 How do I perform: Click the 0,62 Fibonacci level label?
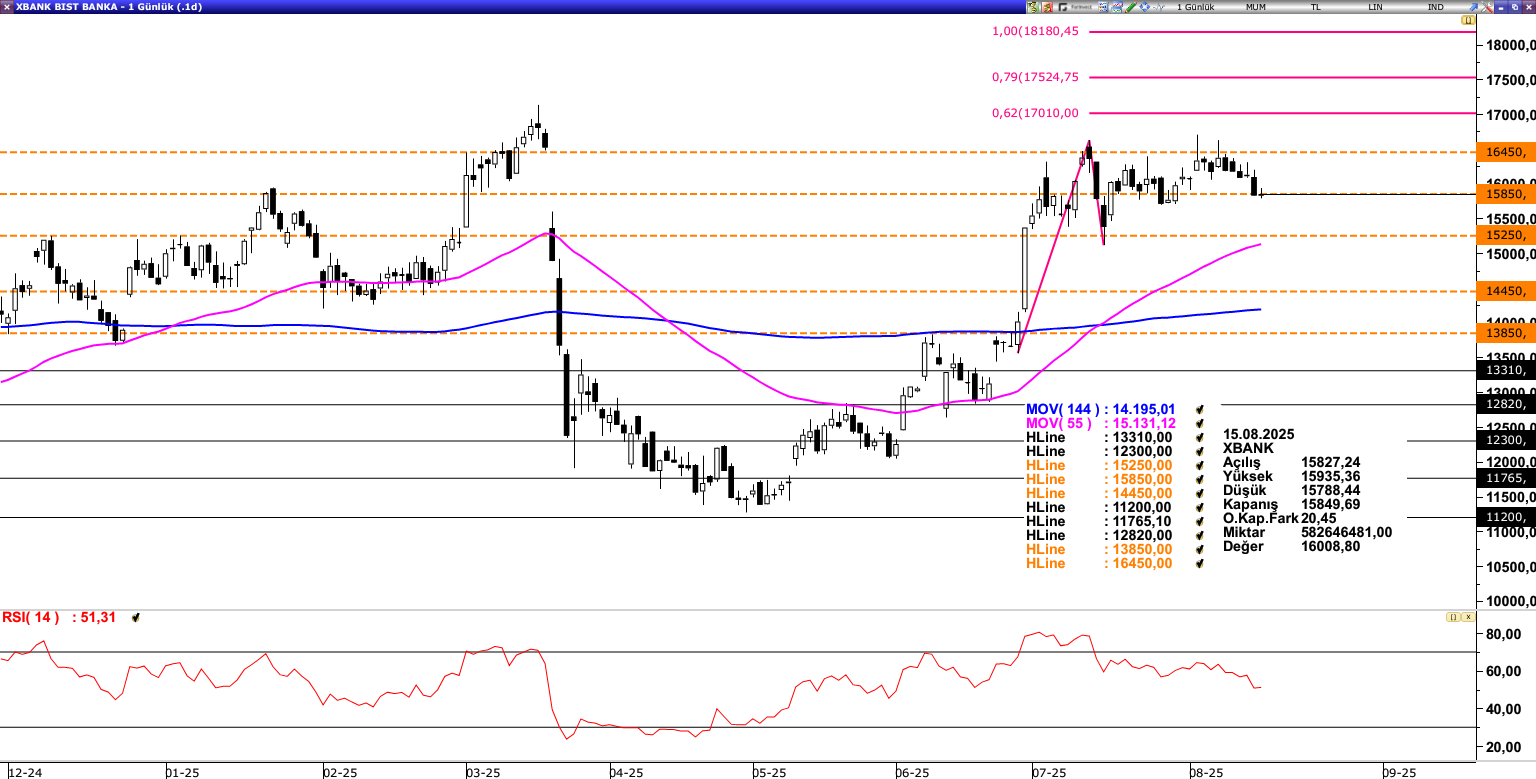coord(1035,113)
